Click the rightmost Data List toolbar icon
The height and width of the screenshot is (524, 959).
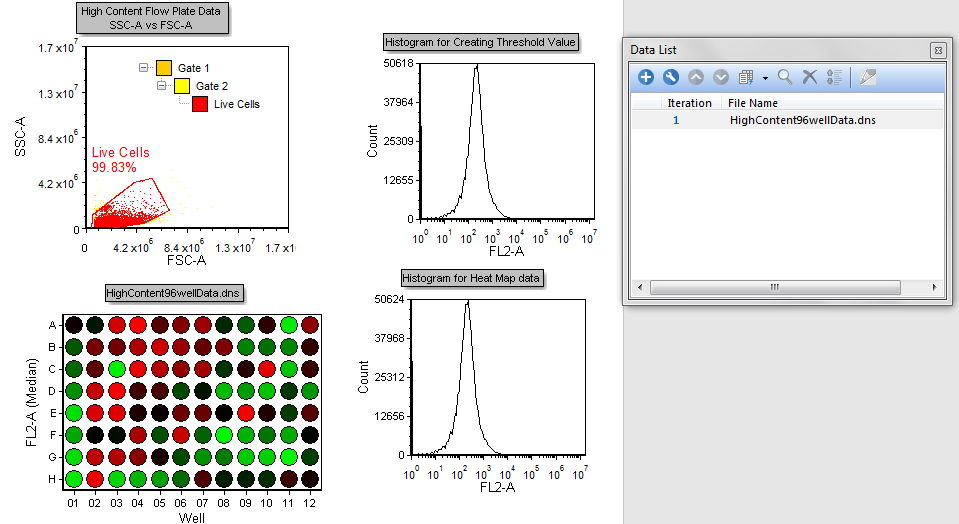(867, 77)
